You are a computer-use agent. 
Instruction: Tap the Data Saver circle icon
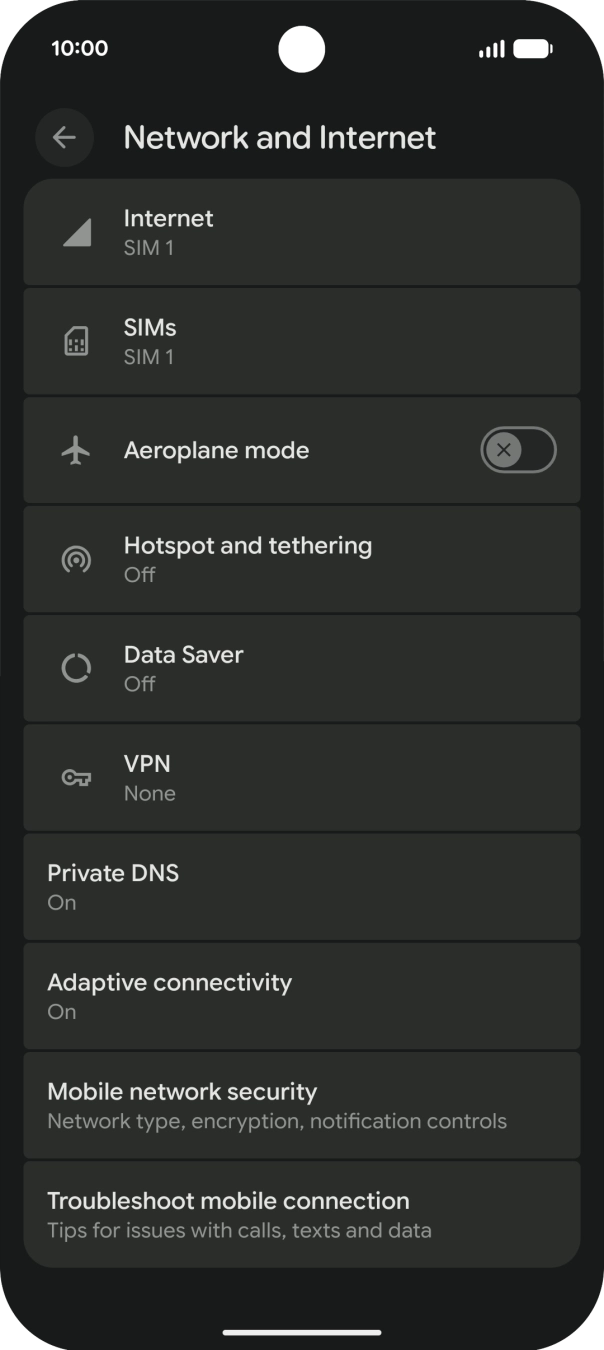[x=77, y=669]
